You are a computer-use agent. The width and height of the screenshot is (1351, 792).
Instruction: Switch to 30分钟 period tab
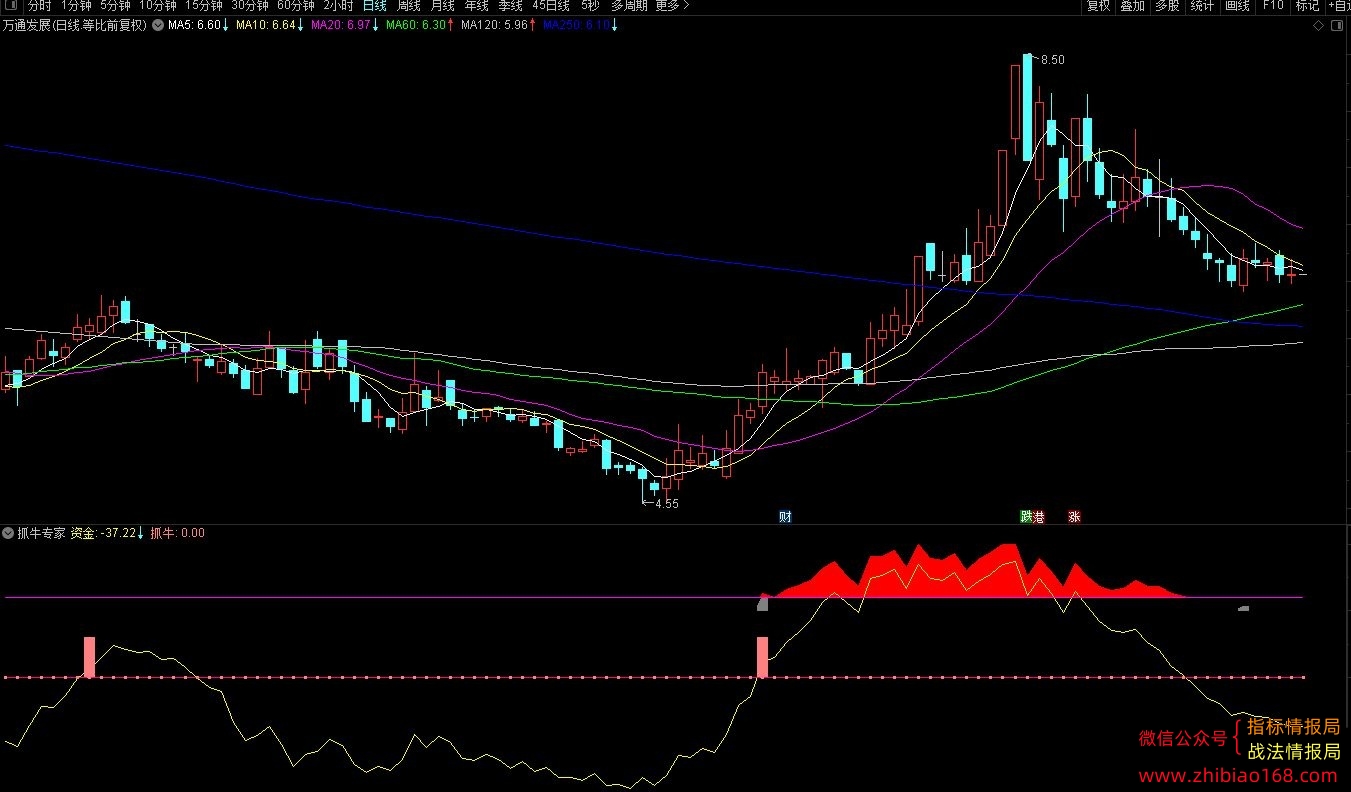pos(250,6)
